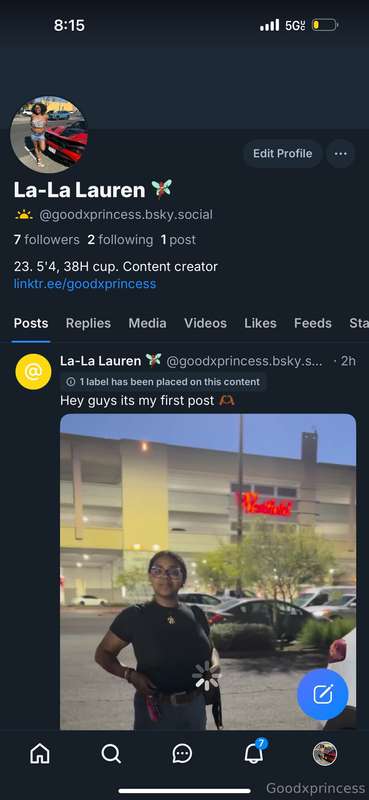The height and width of the screenshot is (800, 369).
Task: Expand the label placed on content notice
Action: tap(163, 382)
